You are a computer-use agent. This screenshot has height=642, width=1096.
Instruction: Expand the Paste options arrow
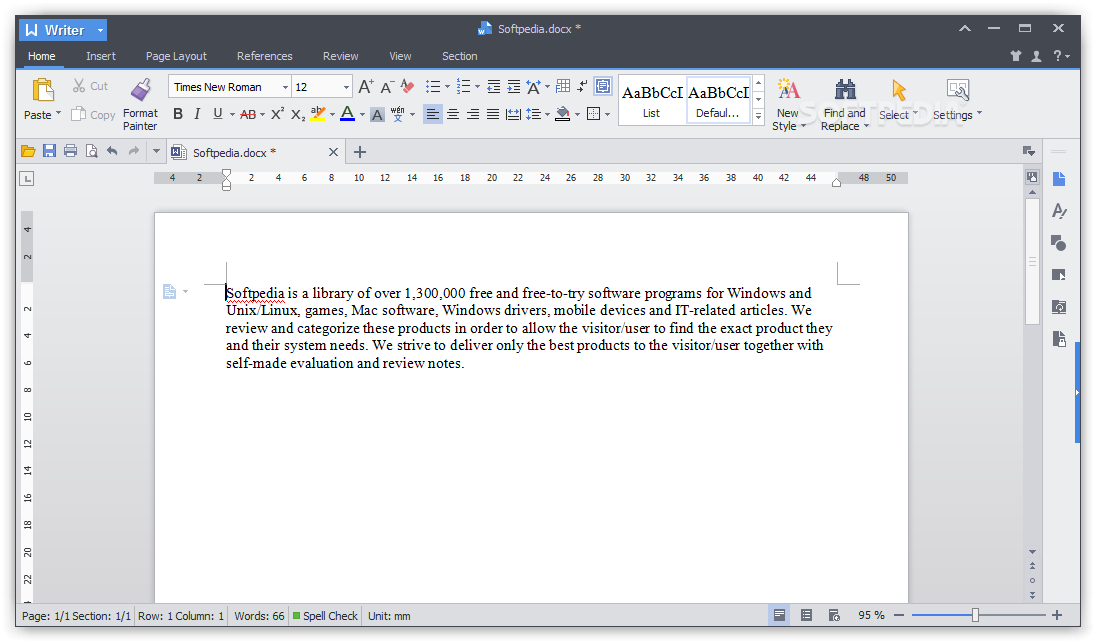tap(59, 113)
